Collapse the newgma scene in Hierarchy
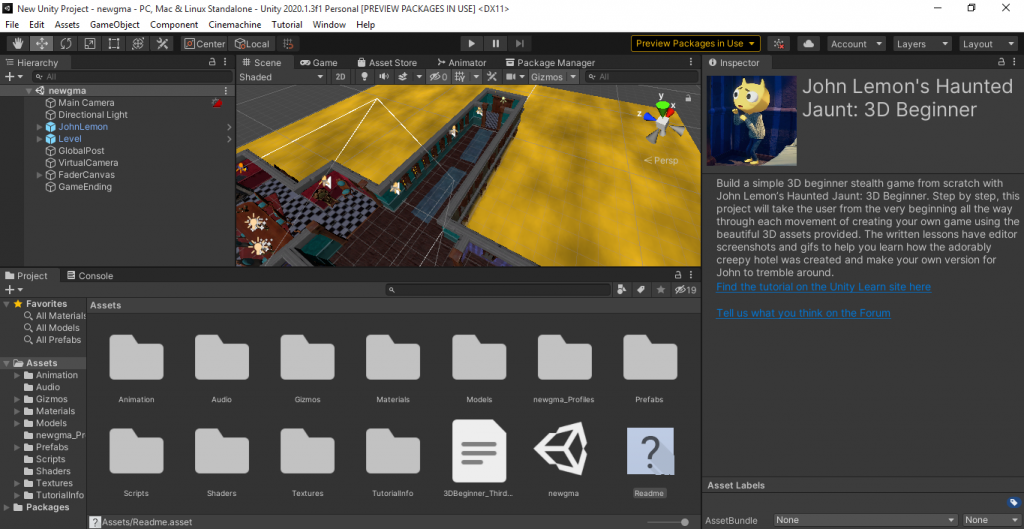1024x529 pixels. pos(29,91)
